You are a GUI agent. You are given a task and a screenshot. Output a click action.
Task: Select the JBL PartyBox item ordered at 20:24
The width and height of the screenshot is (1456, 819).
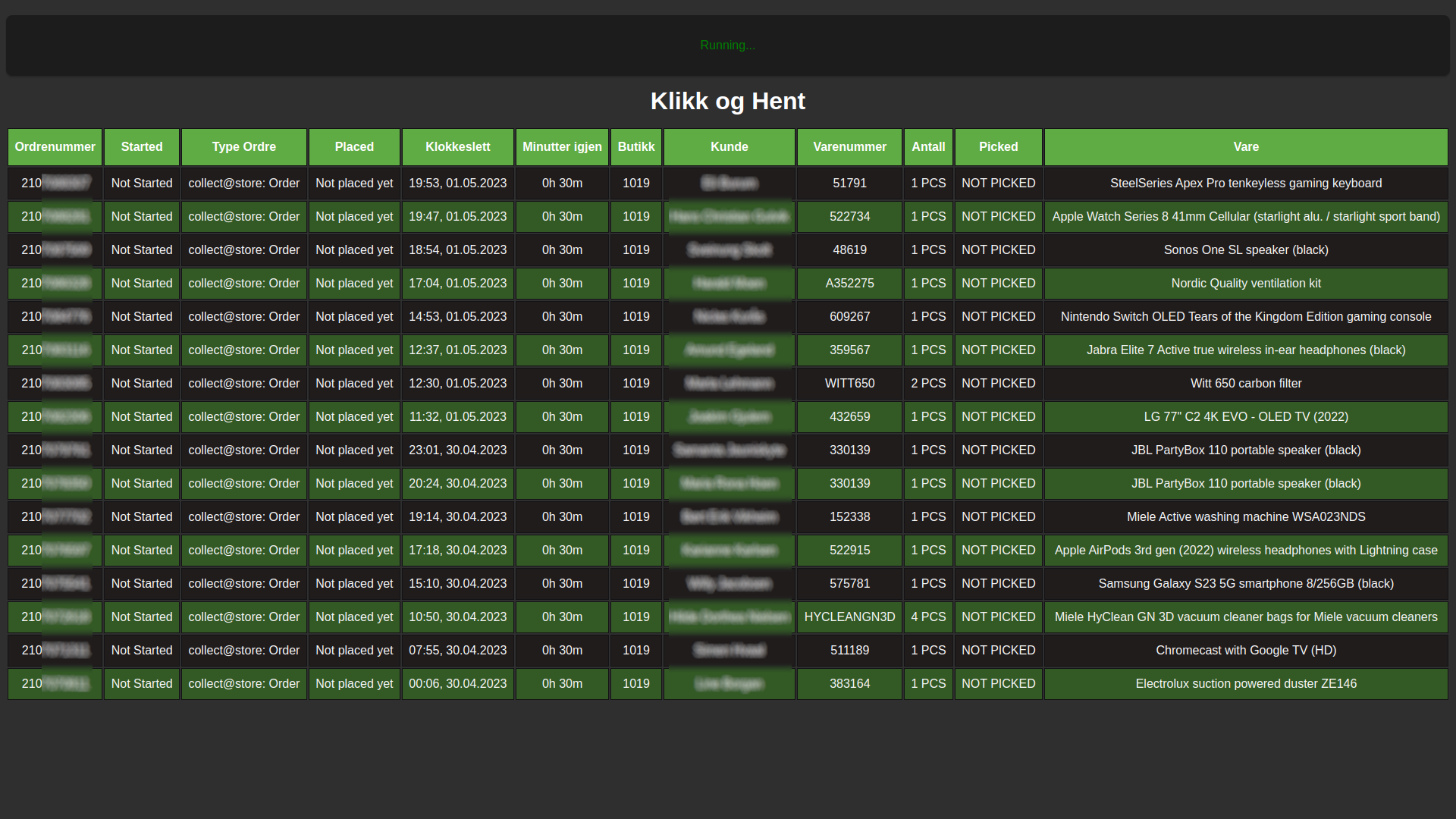click(1246, 484)
